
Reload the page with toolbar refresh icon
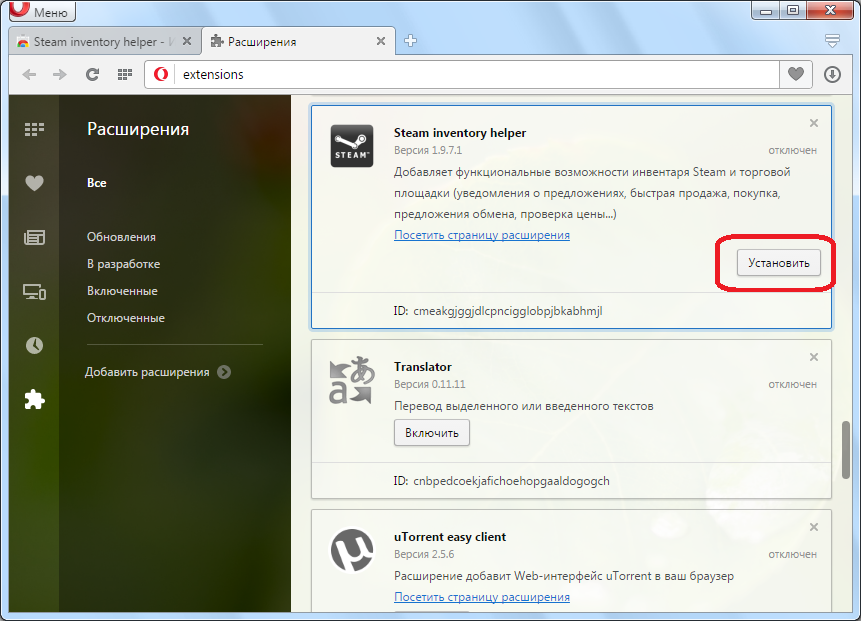(92, 74)
